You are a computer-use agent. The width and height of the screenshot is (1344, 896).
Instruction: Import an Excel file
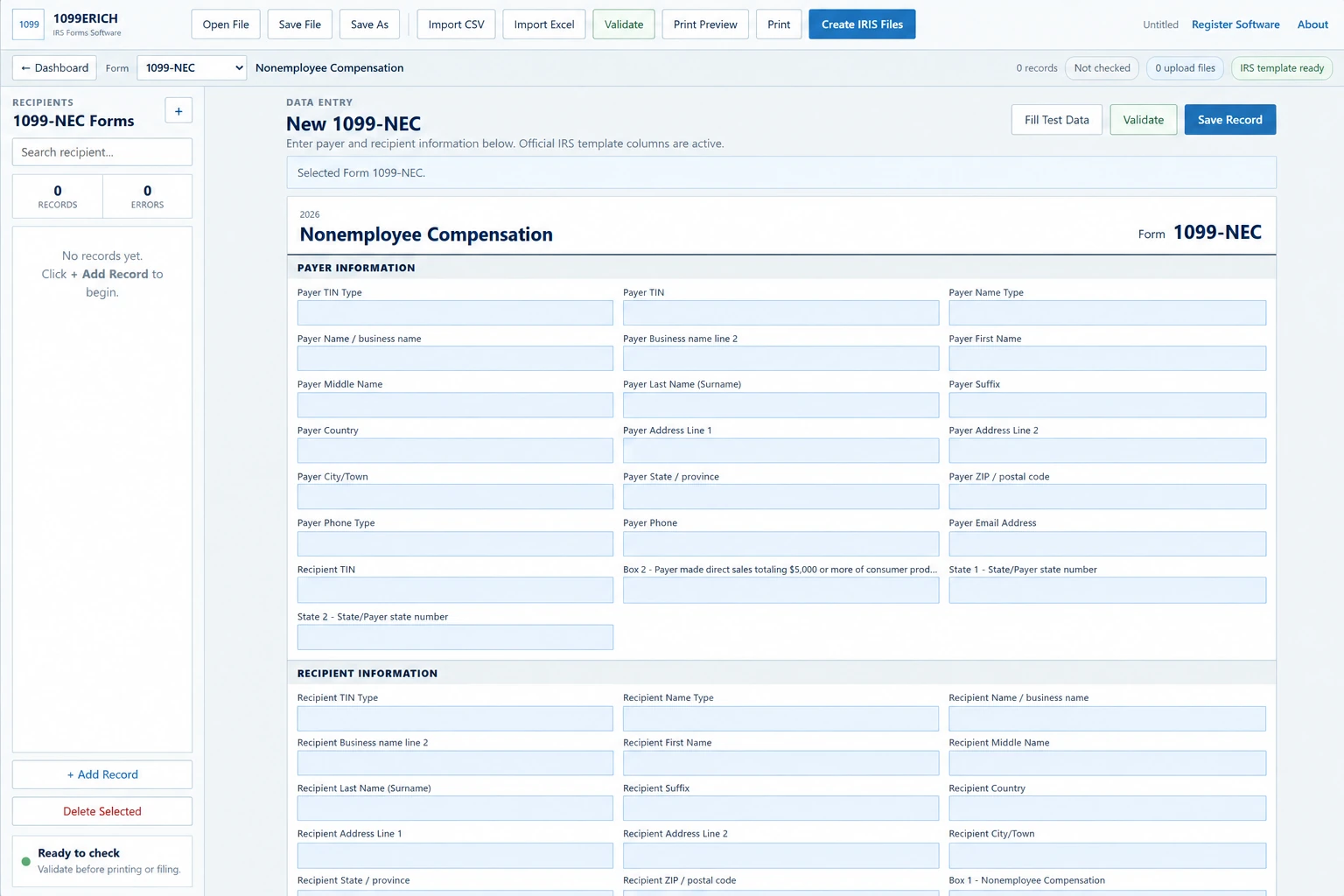point(544,24)
